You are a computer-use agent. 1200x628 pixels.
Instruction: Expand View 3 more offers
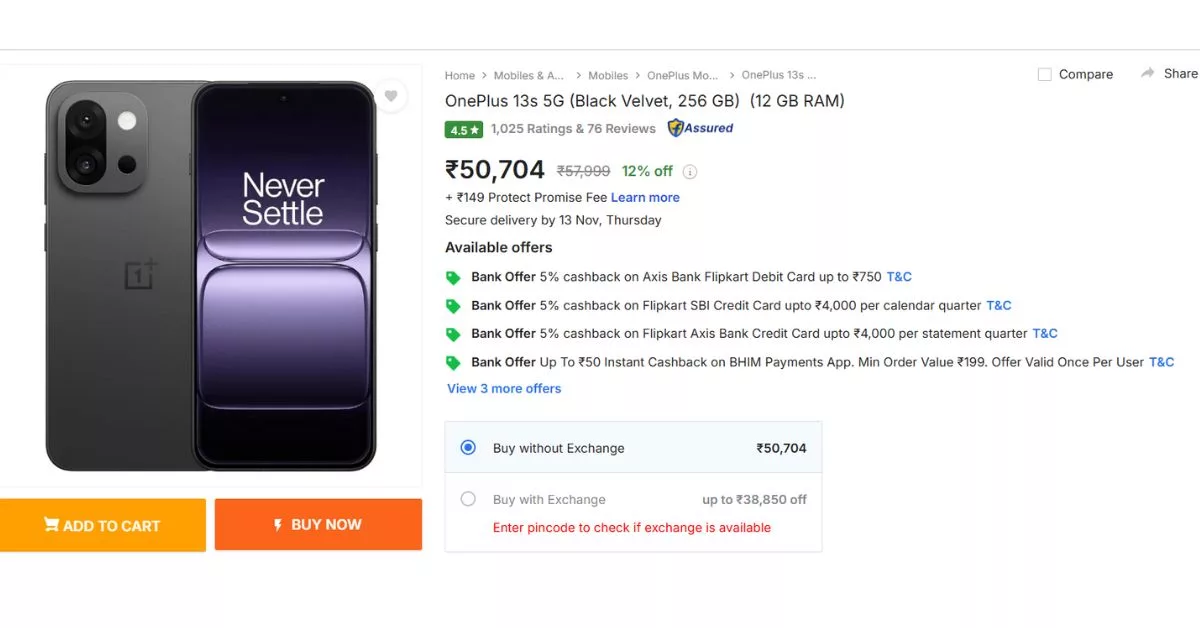tap(504, 388)
